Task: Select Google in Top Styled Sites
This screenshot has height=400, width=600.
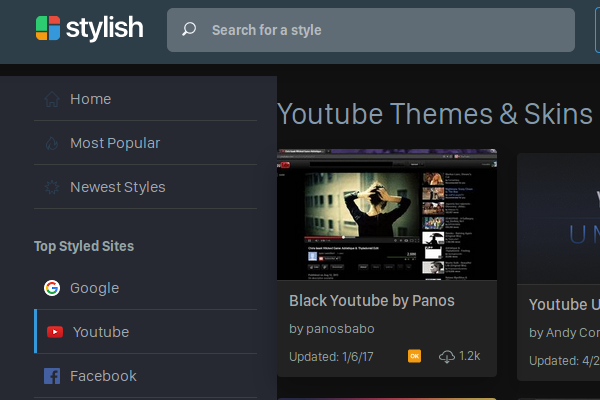Action: [145, 288]
